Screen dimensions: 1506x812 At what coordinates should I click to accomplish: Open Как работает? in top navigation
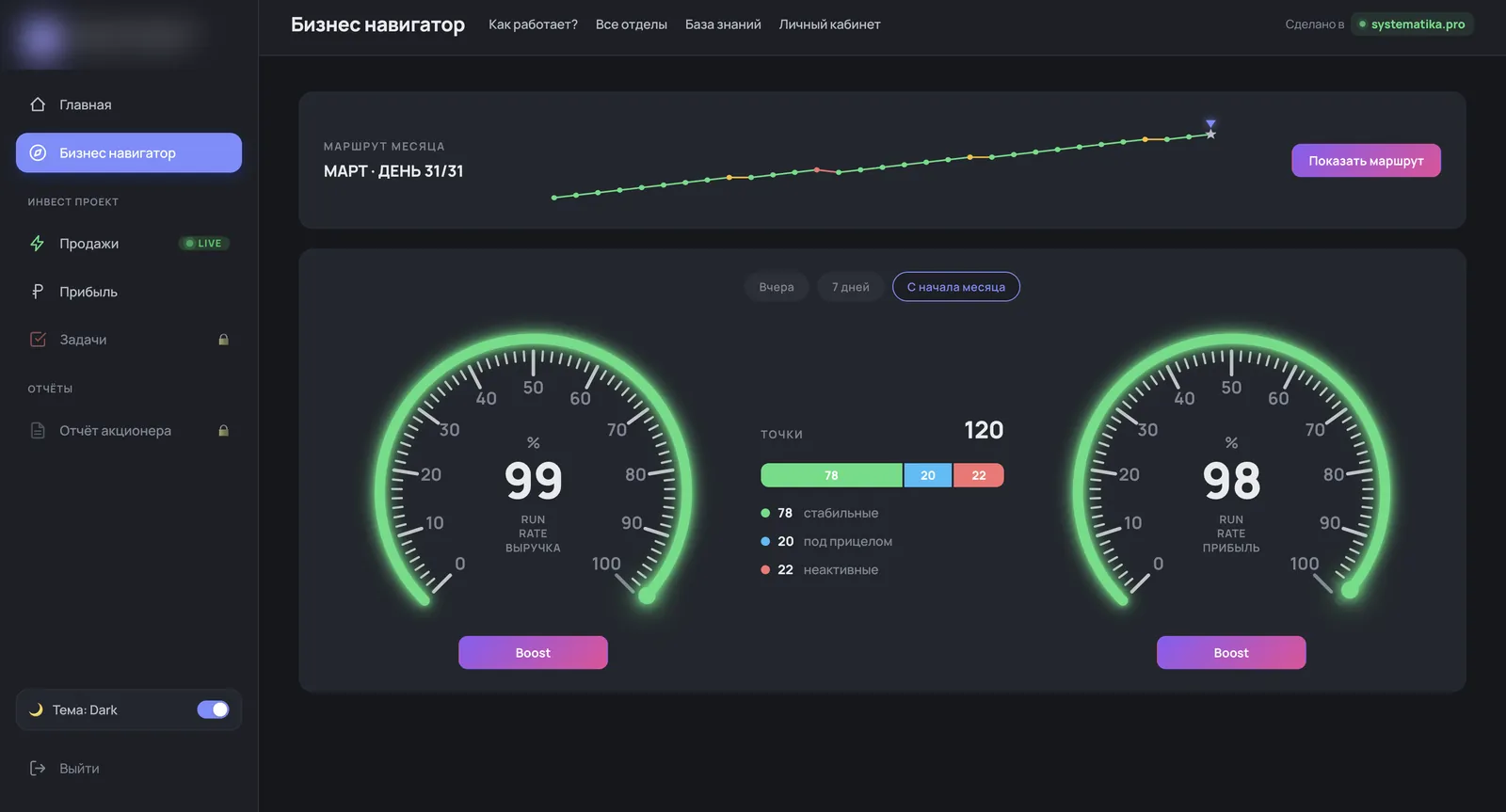pyautogui.click(x=533, y=24)
